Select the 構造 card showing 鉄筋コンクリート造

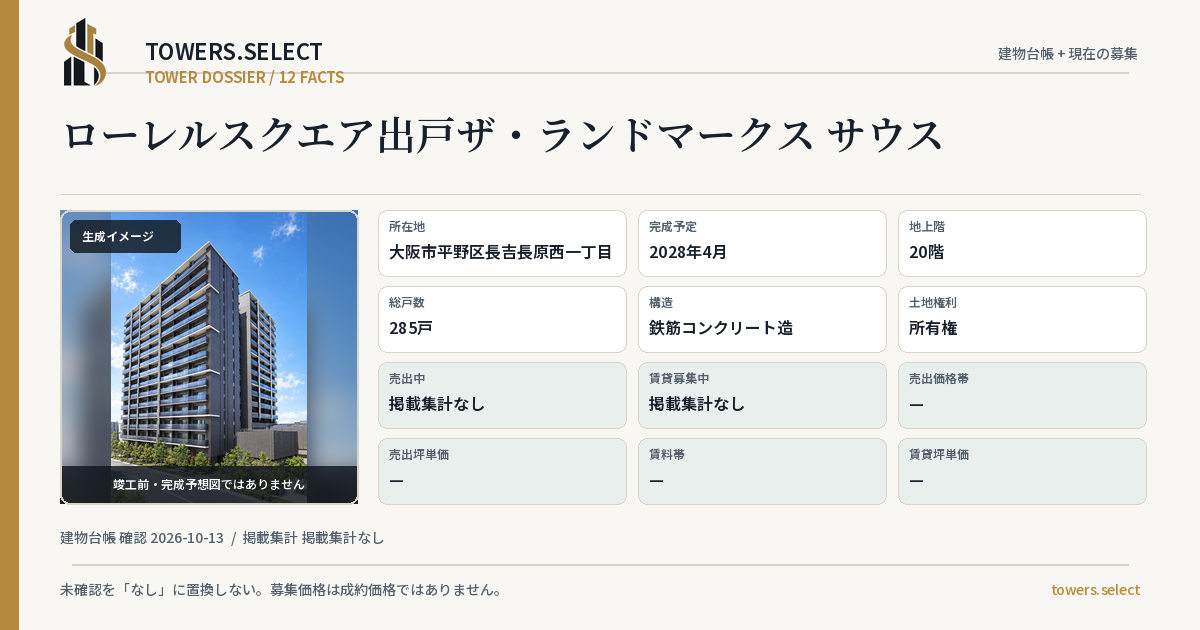tap(762, 319)
